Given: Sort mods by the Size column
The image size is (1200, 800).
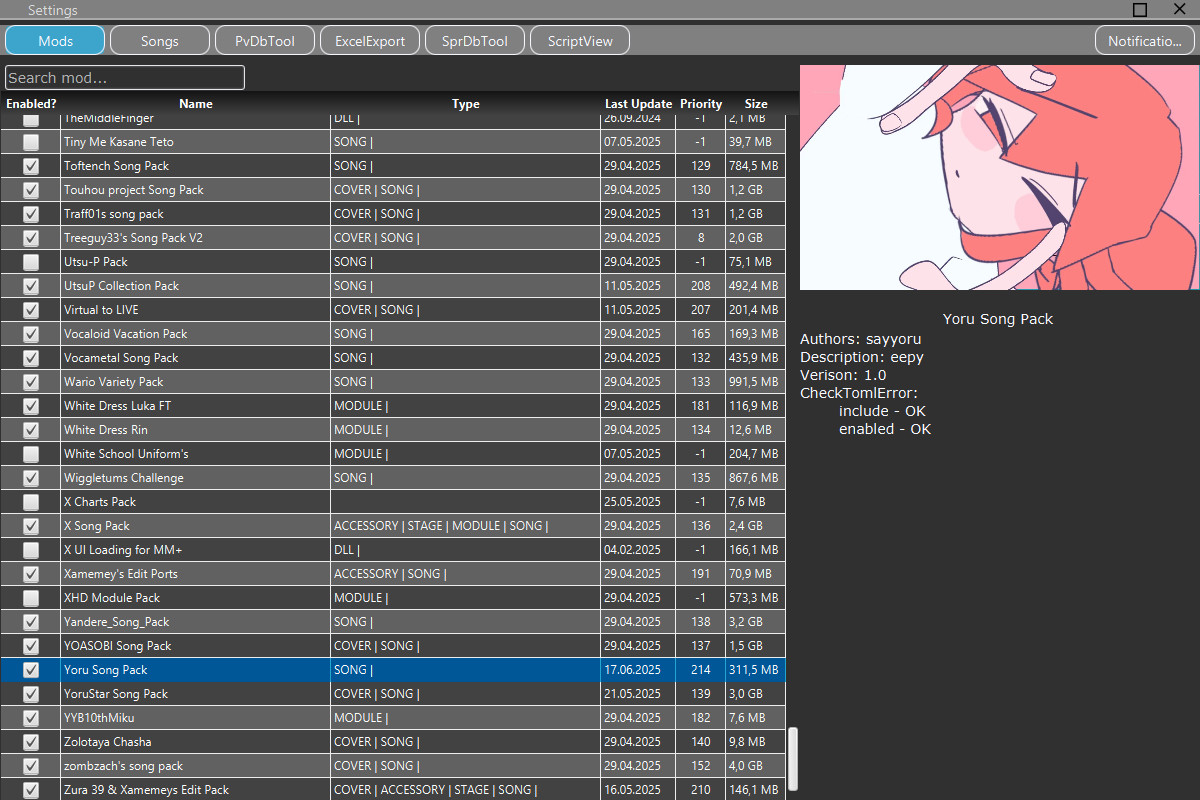Looking at the screenshot, I should (x=755, y=103).
